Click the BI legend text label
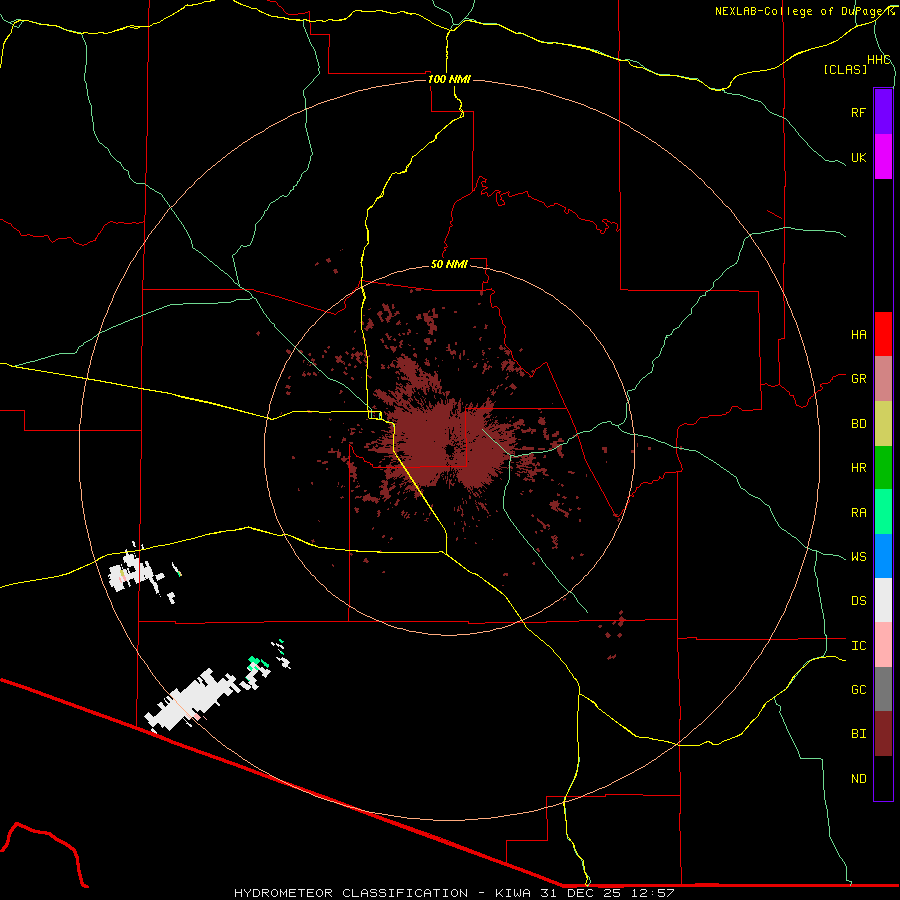This screenshot has height=900, width=900. click(x=858, y=734)
